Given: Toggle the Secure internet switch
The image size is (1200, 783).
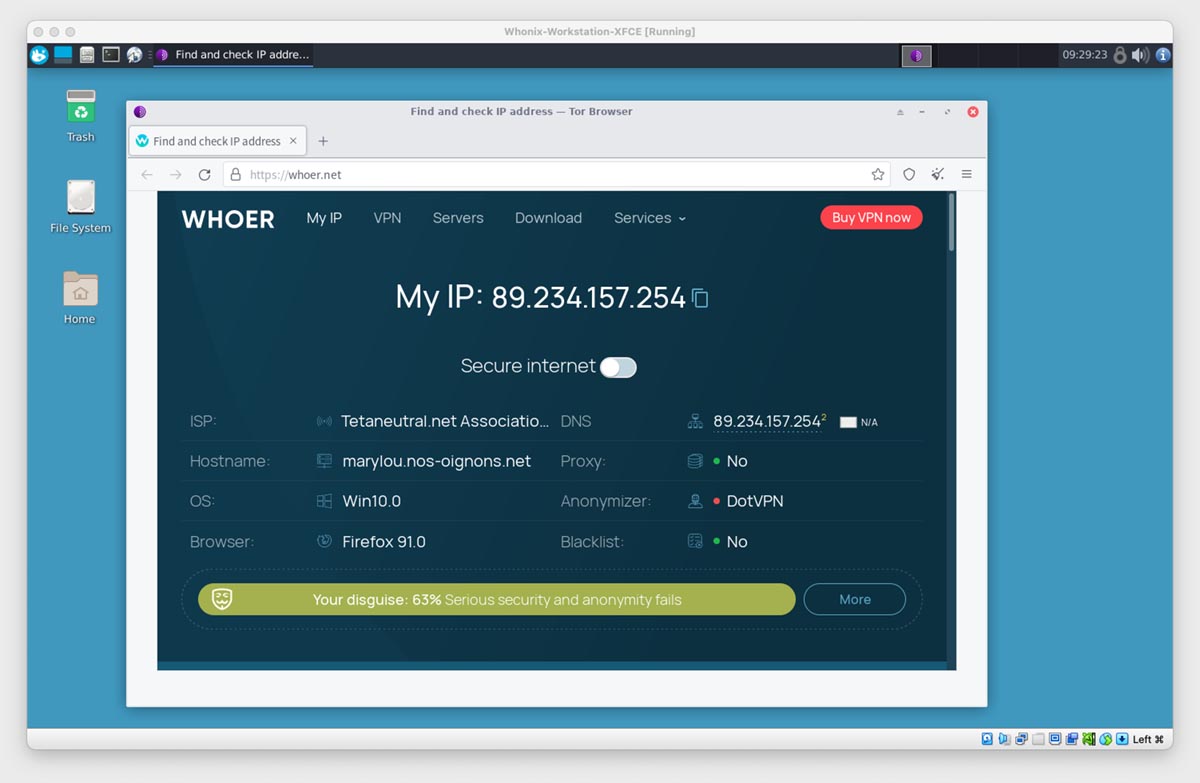Looking at the screenshot, I should tap(618, 367).
